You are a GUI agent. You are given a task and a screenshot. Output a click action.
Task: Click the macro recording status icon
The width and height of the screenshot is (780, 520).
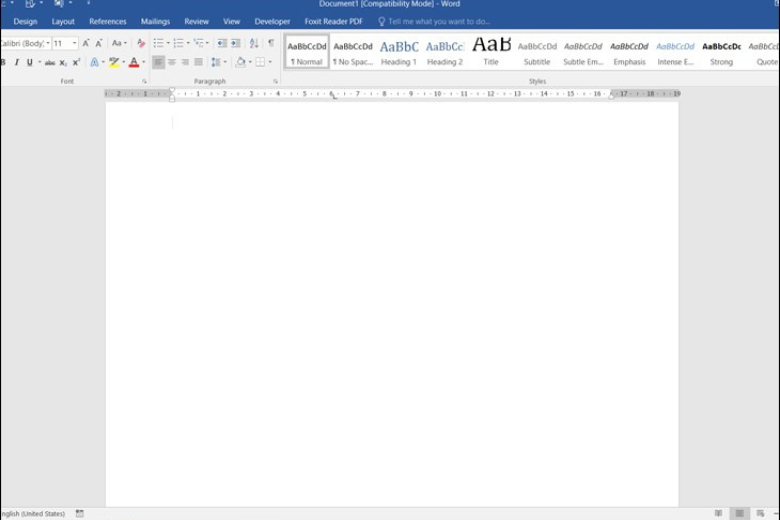tap(80, 513)
